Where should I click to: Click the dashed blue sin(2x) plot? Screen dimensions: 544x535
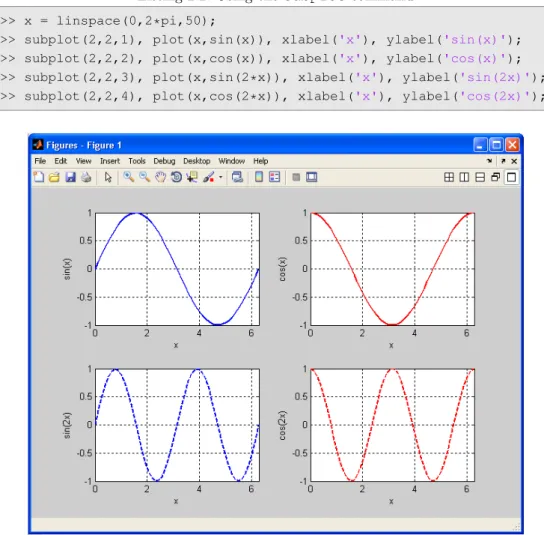tap(177, 425)
